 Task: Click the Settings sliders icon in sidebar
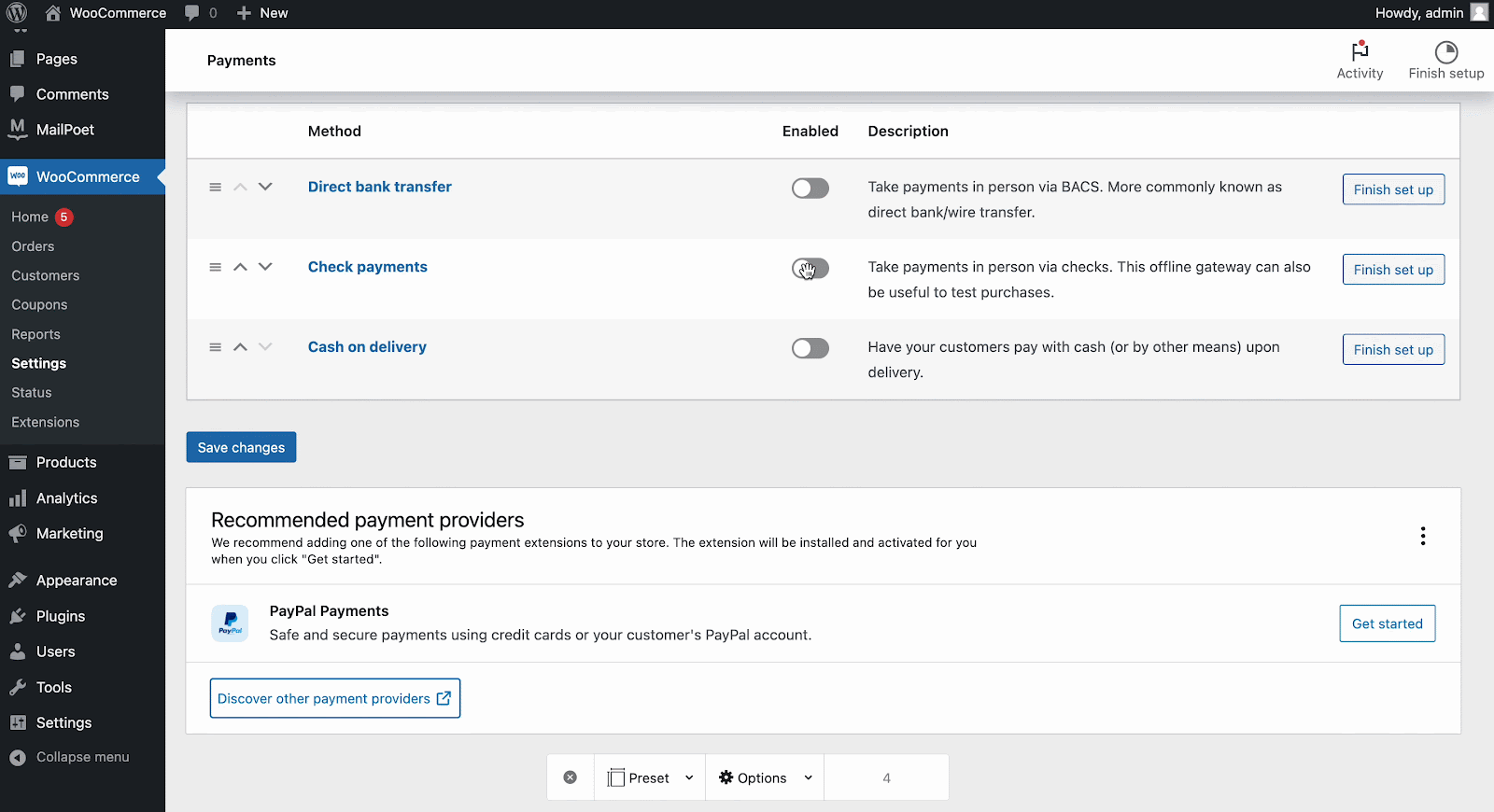click(x=18, y=722)
